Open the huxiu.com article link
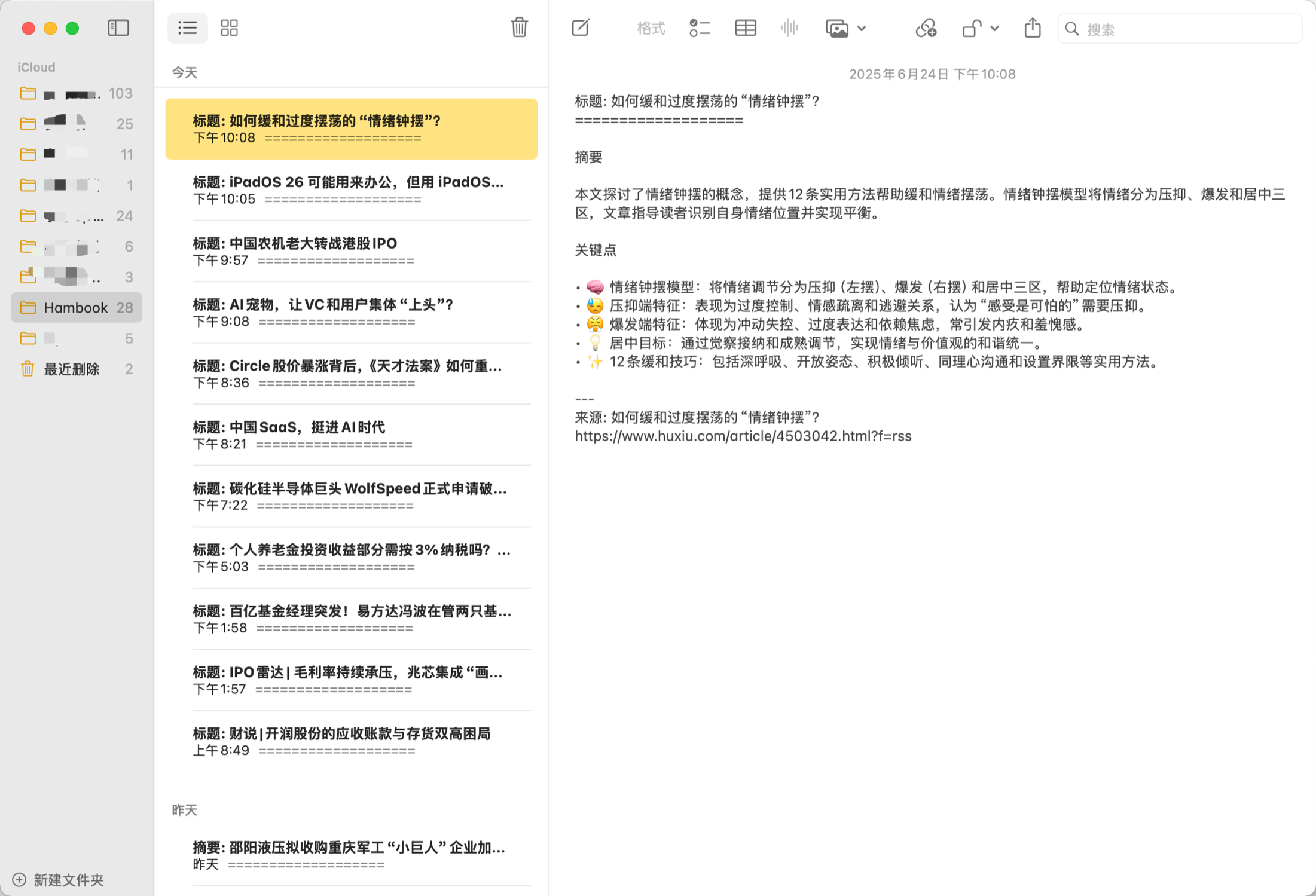 tap(743, 436)
